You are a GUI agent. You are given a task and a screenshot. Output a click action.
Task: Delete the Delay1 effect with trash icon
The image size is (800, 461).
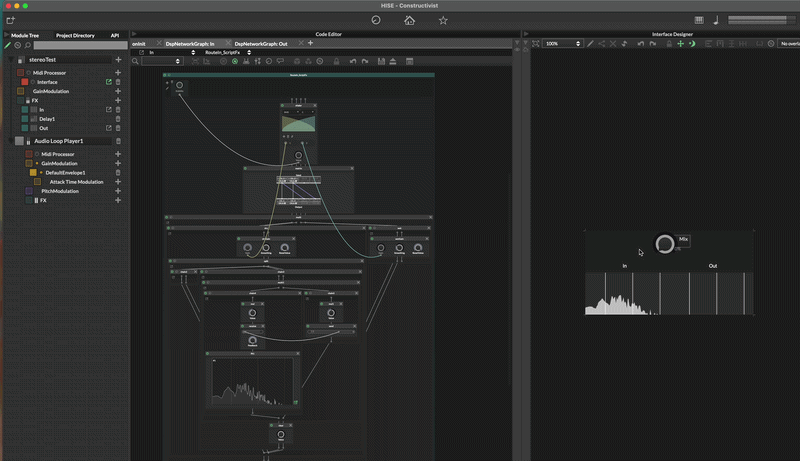(118, 119)
